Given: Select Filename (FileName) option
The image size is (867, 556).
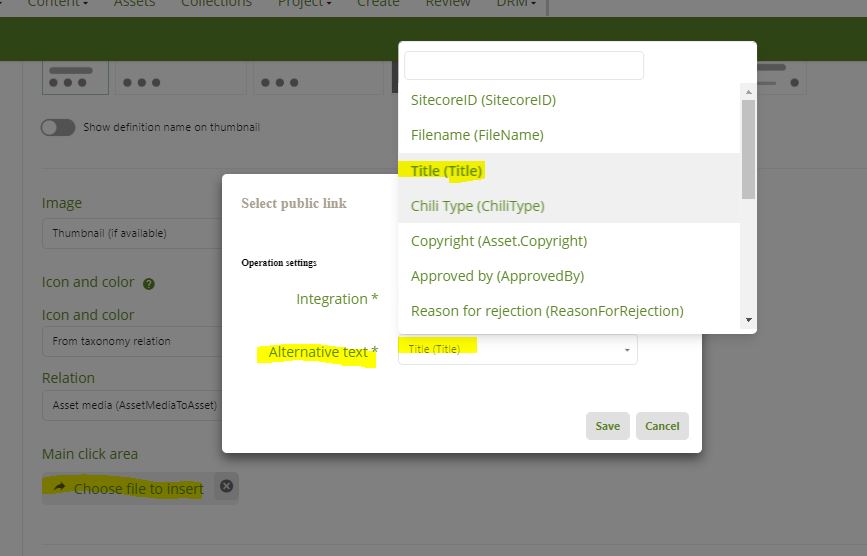Looking at the screenshot, I should [x=477, y=135].
